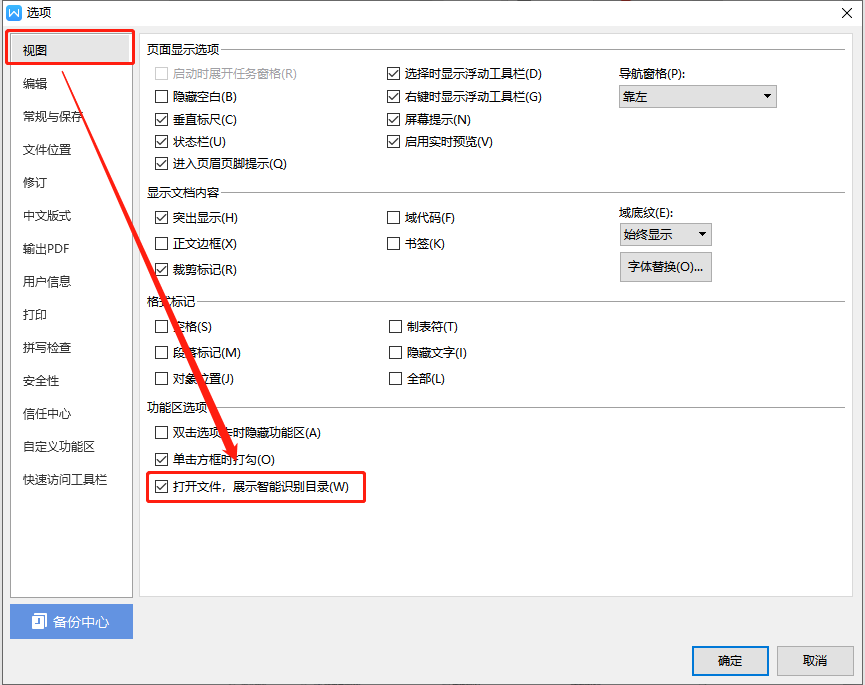This screenshot has height=685, width=865.
Task: Toggle 选择时显示浮动工具栏(D)
Action: click(393, 73)
